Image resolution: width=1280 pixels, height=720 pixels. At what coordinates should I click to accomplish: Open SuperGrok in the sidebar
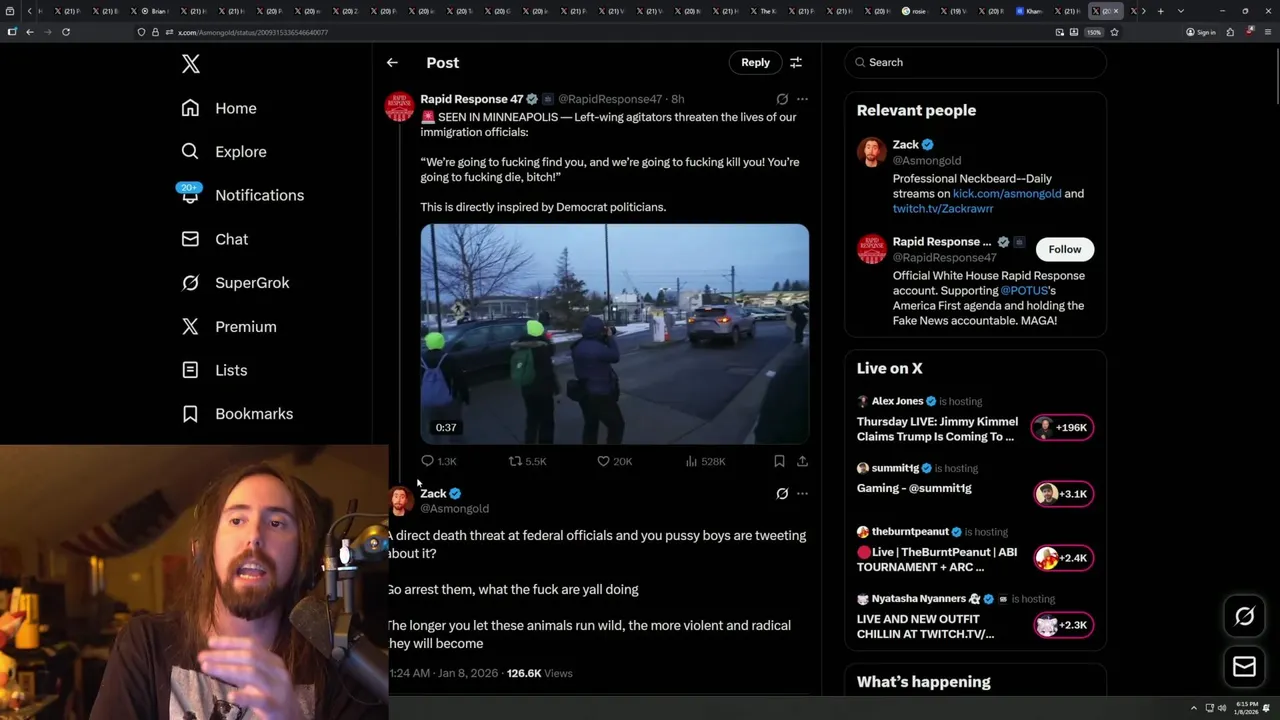pyautogui.click(x=235, y=283)
